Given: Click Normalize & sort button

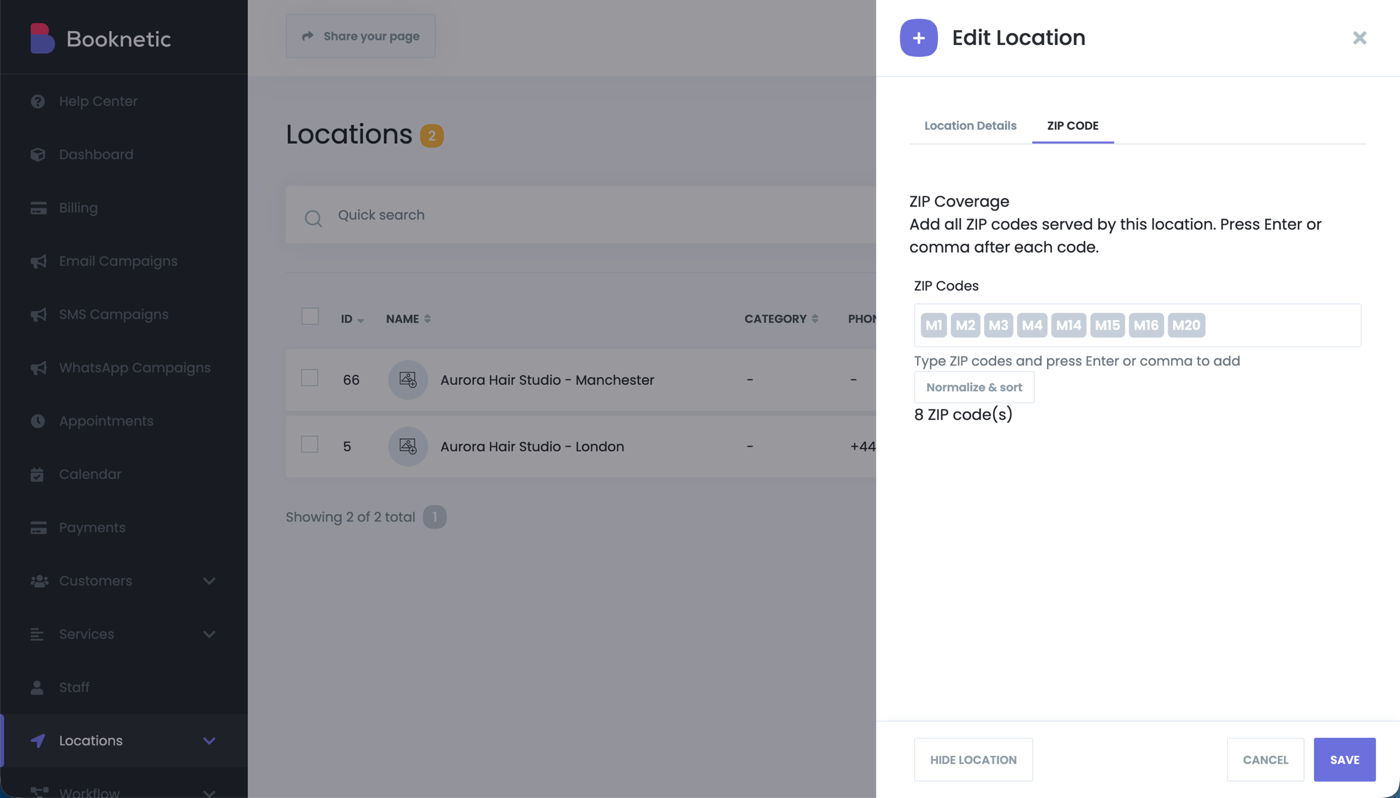Looking at the screenshot, I should (974, 387).
